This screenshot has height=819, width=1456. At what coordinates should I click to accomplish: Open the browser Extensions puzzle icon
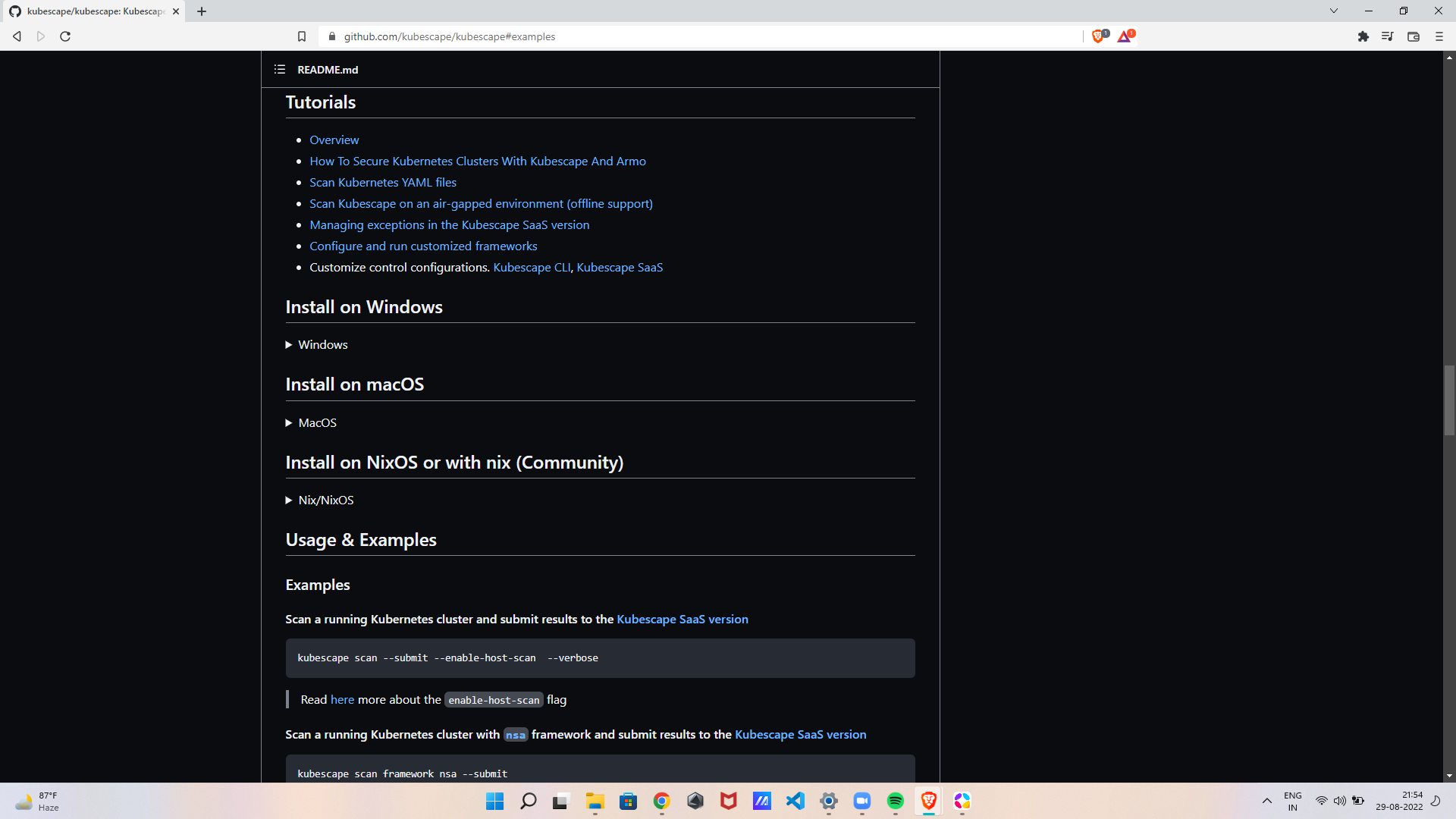[1363, 36]
